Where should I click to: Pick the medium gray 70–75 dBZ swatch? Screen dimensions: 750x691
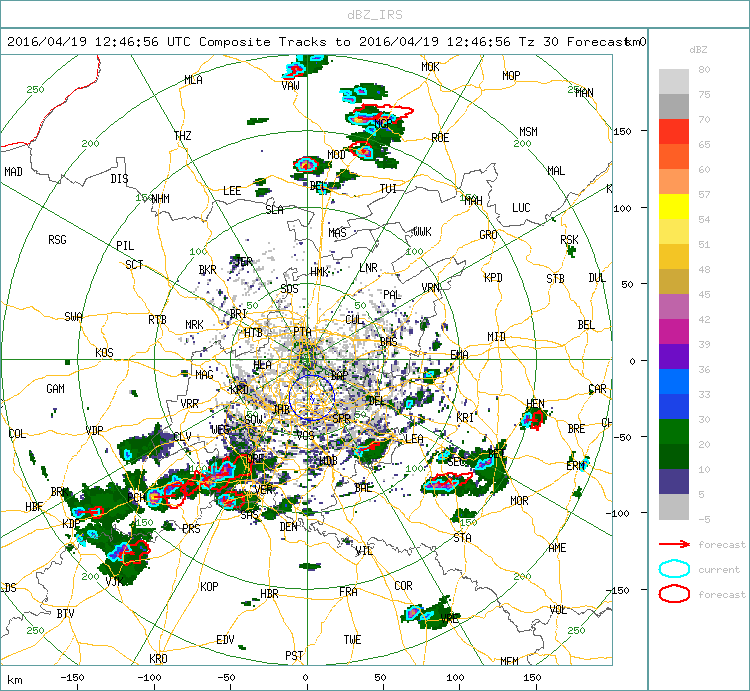point(674,106)
